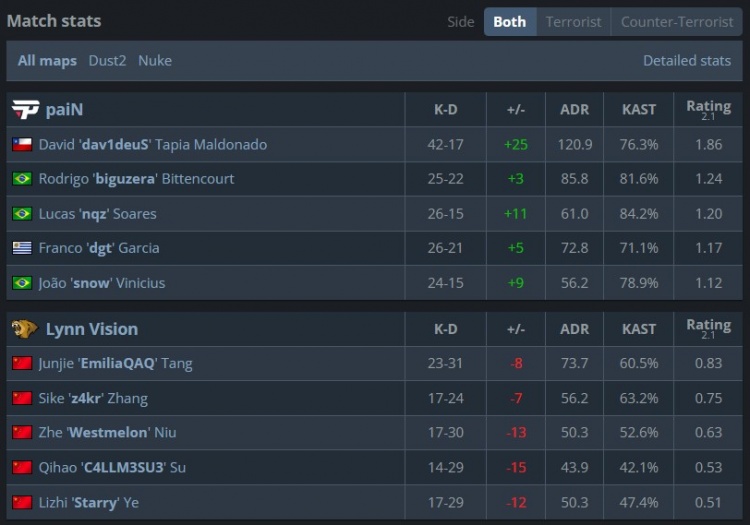Switch side filter to Counter-Terrorist

677,22
